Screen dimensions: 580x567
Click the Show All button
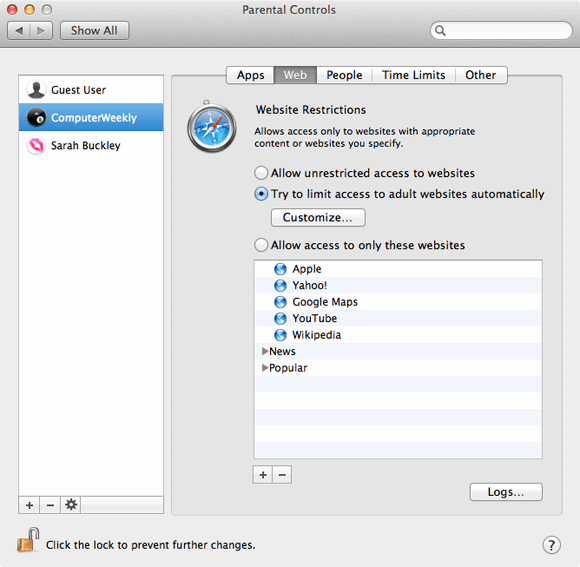coord(94,30)
